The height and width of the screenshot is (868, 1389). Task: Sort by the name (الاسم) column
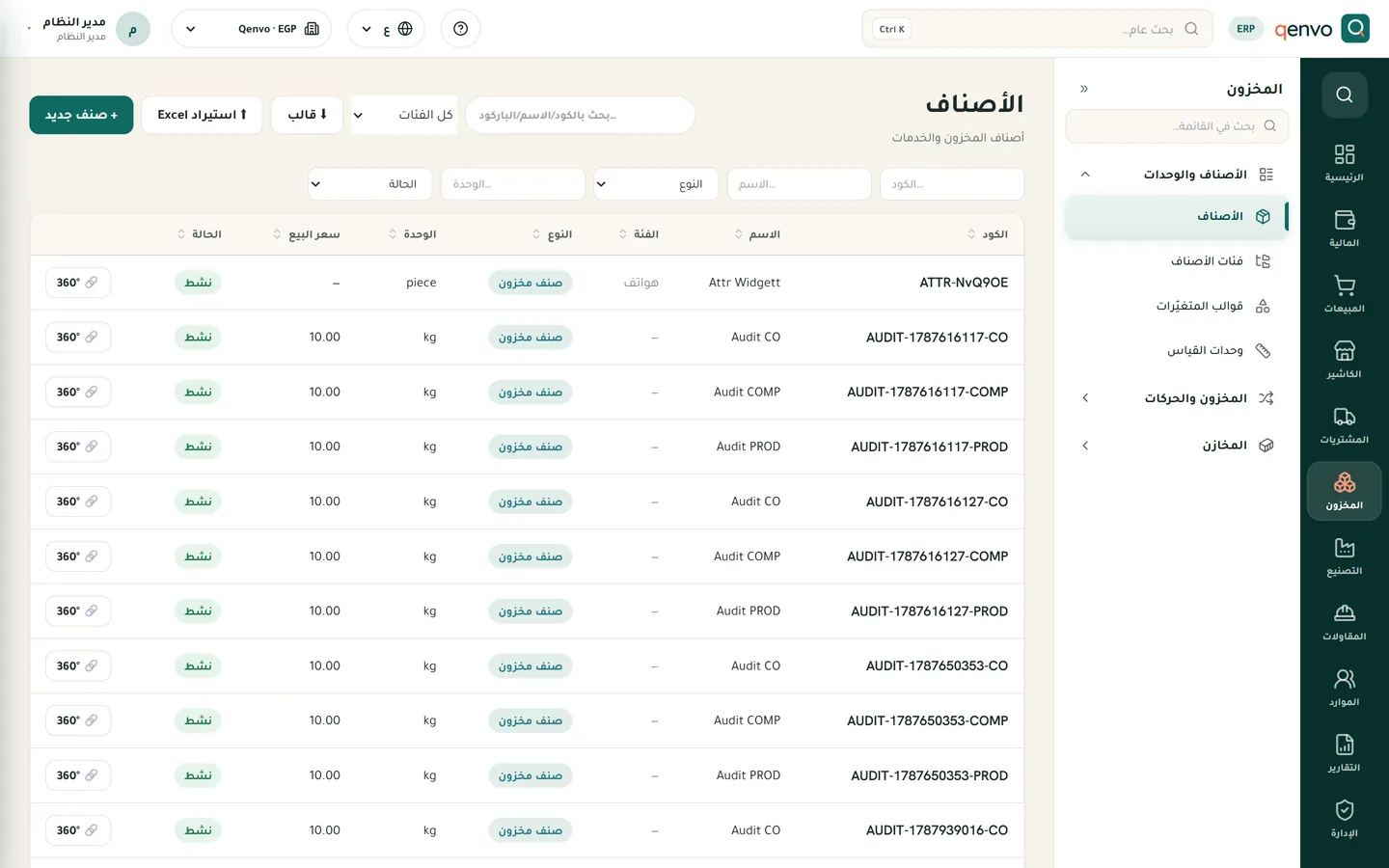(x=757, y=234)
